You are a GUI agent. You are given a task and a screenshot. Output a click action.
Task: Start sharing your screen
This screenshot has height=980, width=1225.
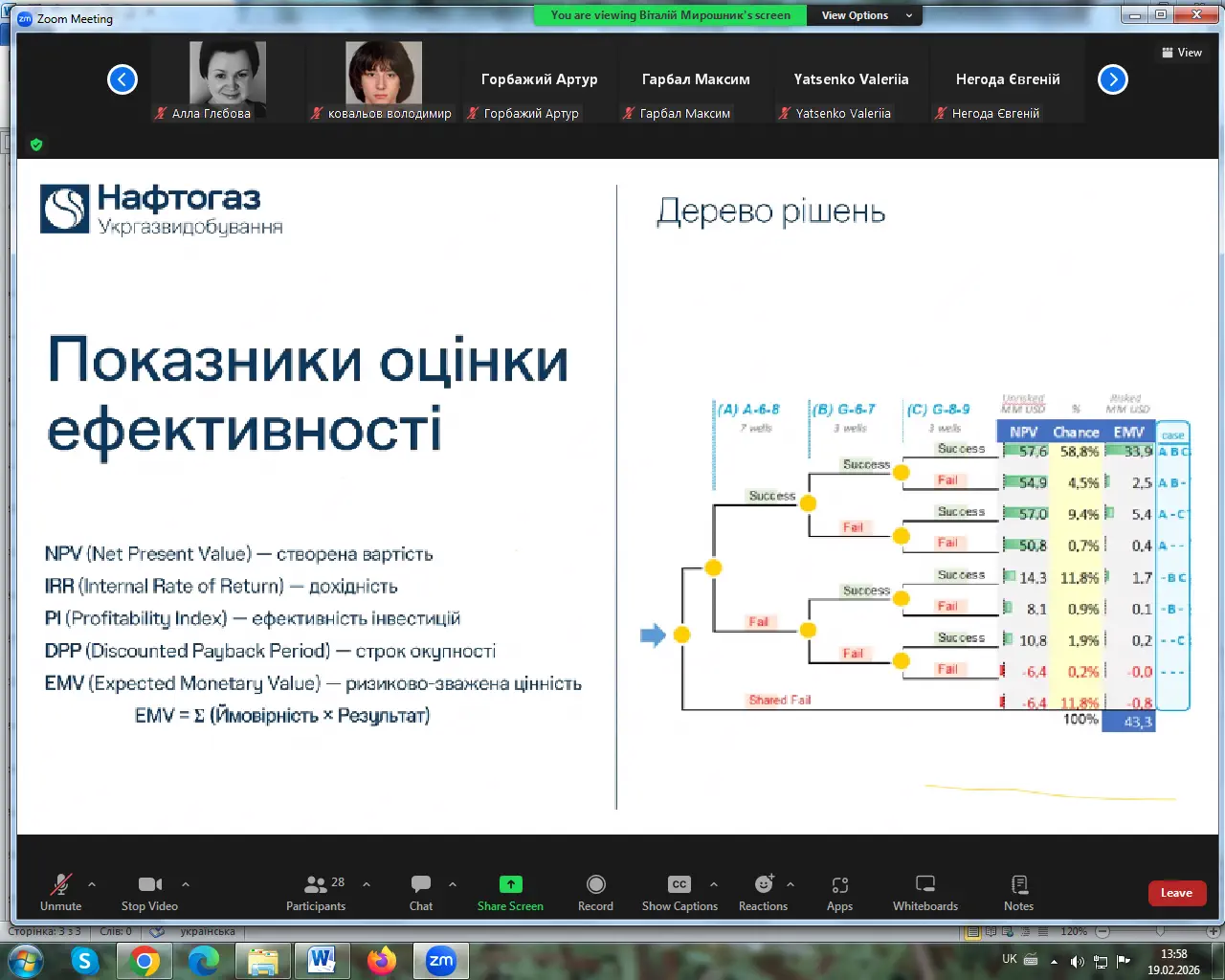pyautogui.click(x=510, y=891)
